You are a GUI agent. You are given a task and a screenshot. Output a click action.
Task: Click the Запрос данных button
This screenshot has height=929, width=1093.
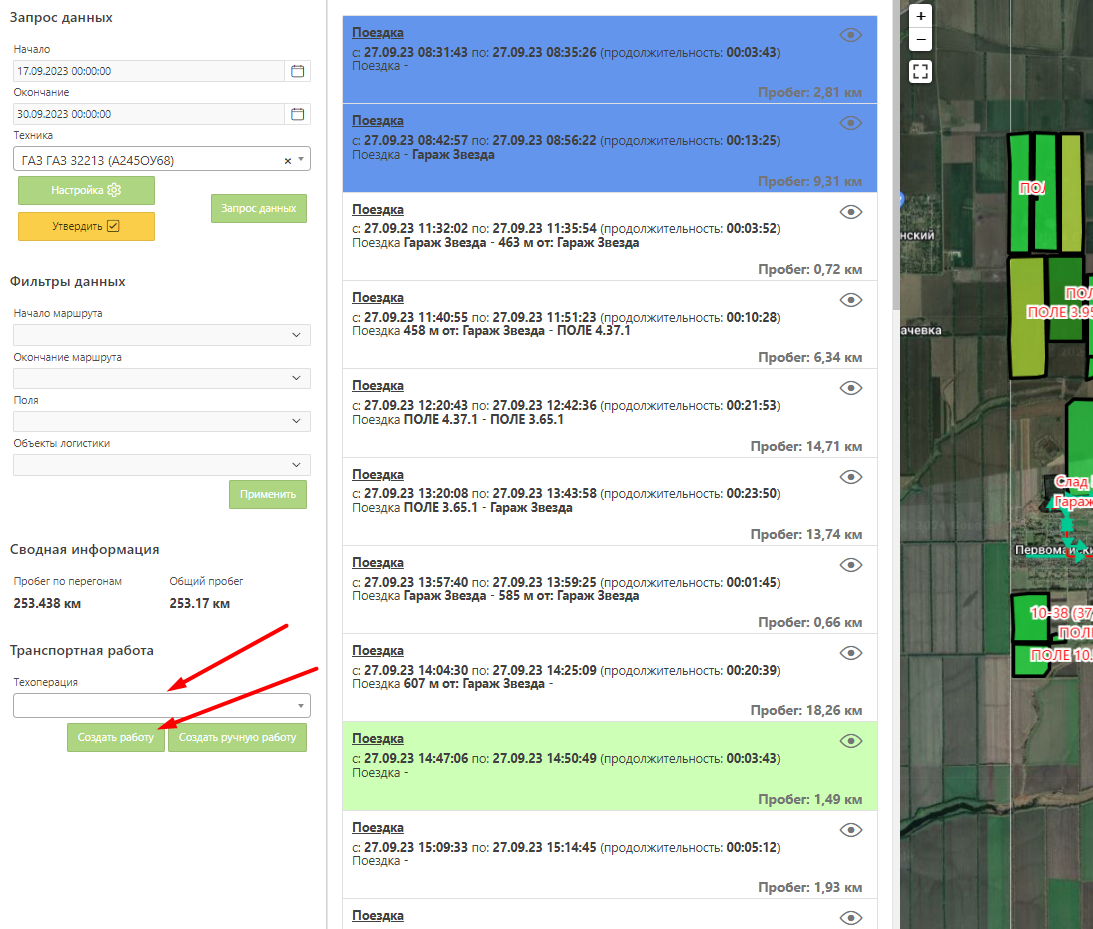point(258,208)
